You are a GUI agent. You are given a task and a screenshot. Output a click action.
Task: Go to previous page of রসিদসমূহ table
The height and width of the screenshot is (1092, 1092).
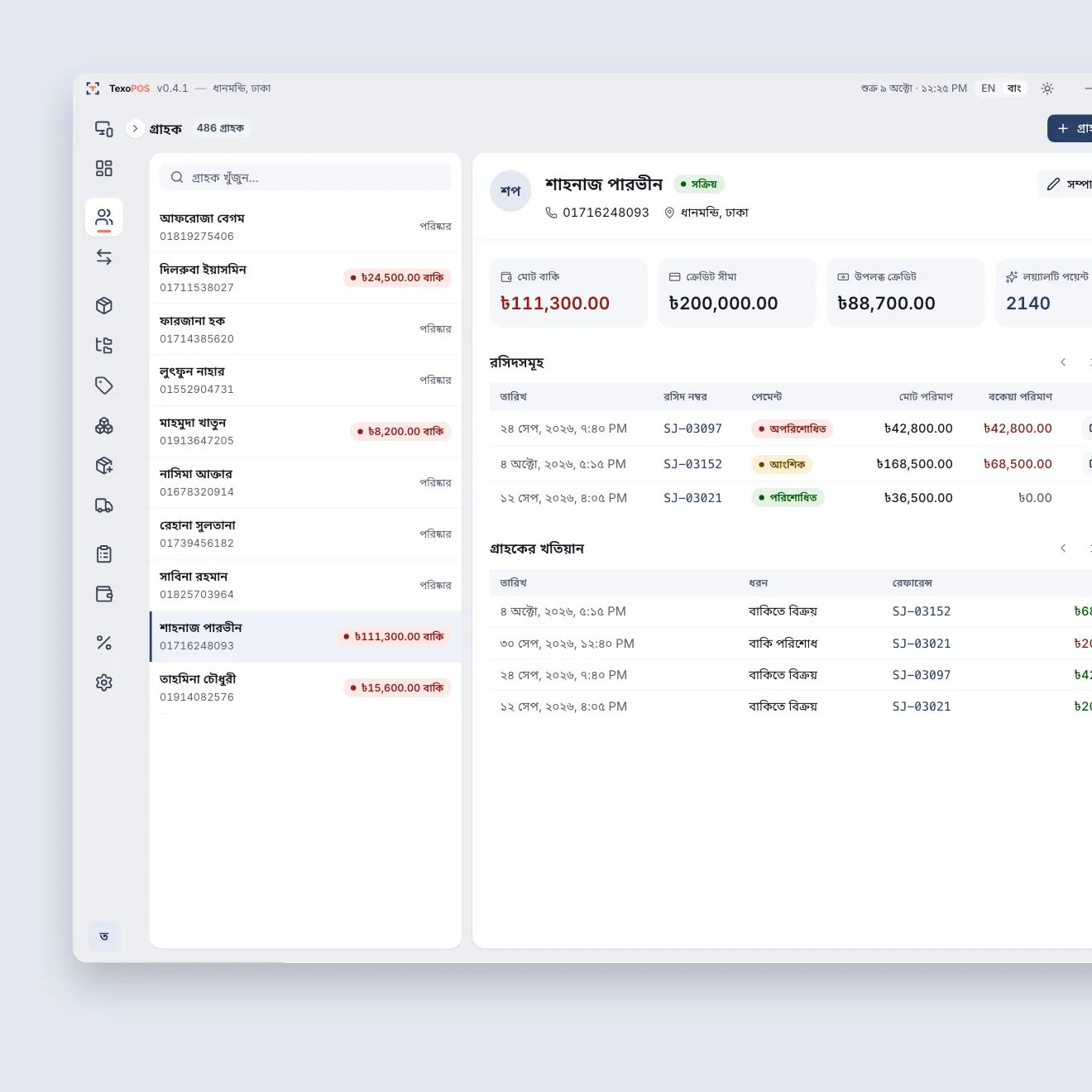point(1063,362)
